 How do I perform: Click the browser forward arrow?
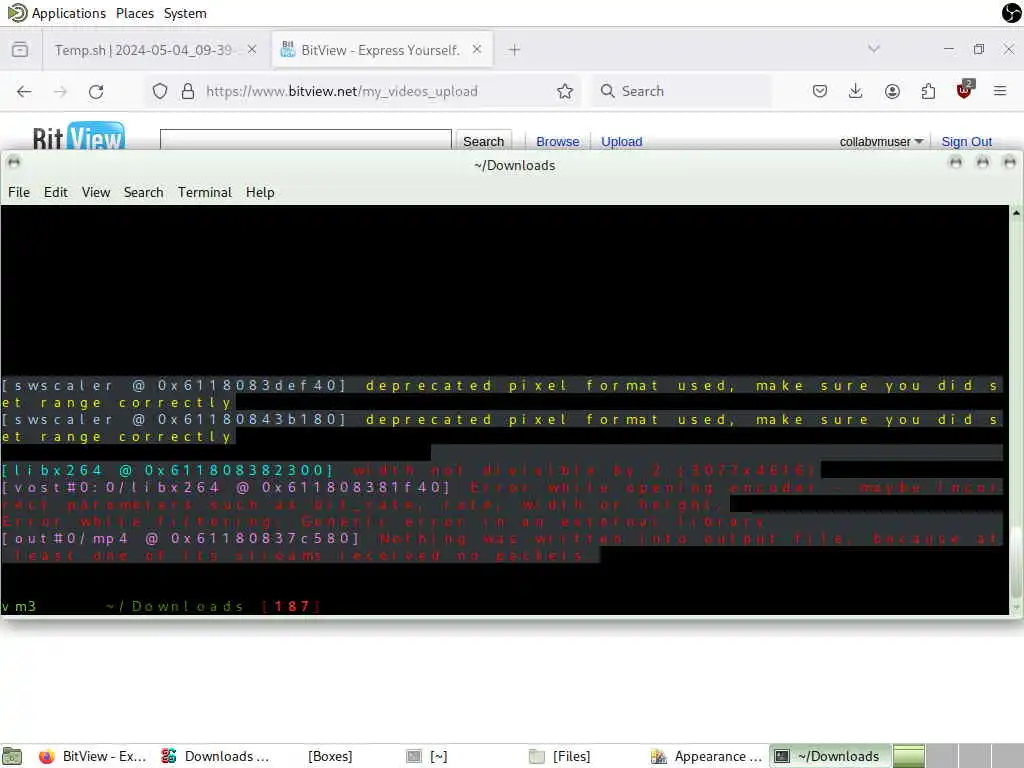click(60, 91)
